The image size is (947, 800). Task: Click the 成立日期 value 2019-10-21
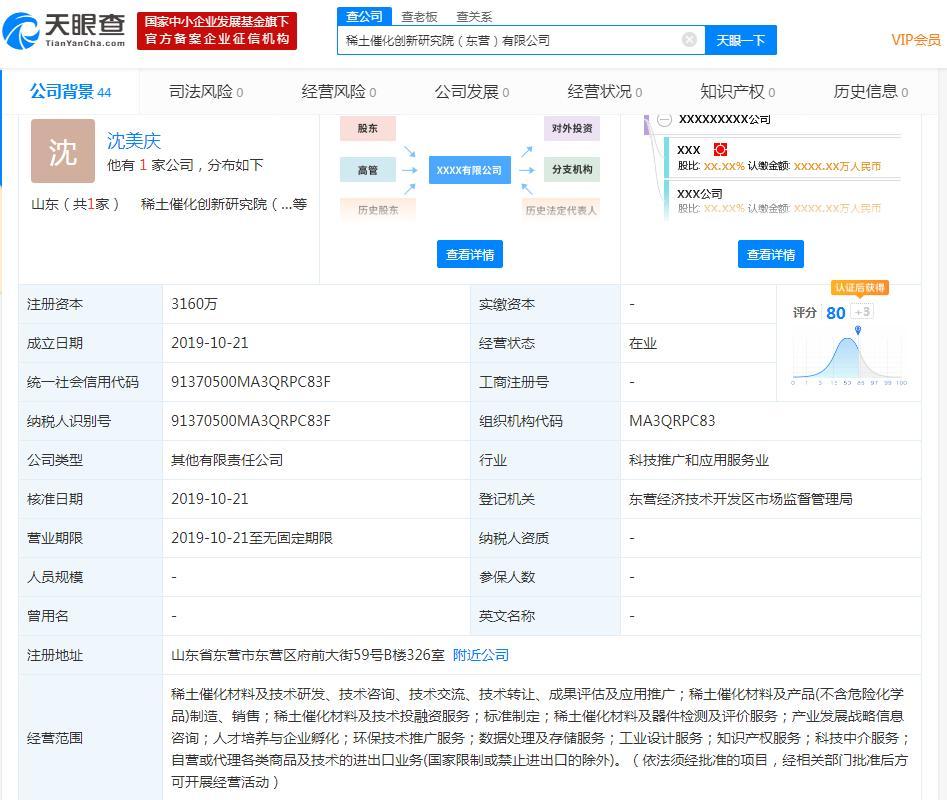[x=210, y=343]
